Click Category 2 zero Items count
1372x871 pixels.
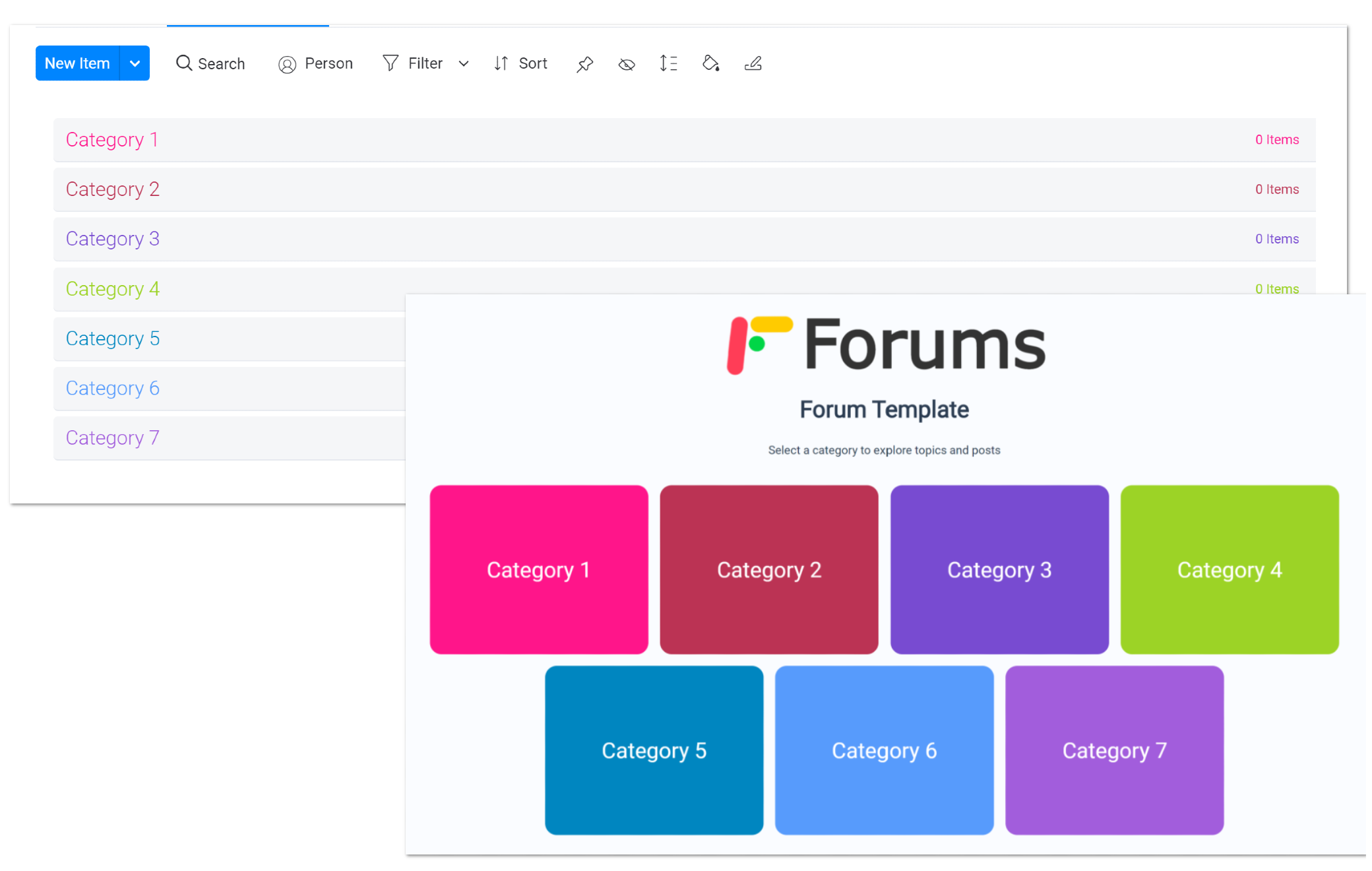coord(1276,189)
